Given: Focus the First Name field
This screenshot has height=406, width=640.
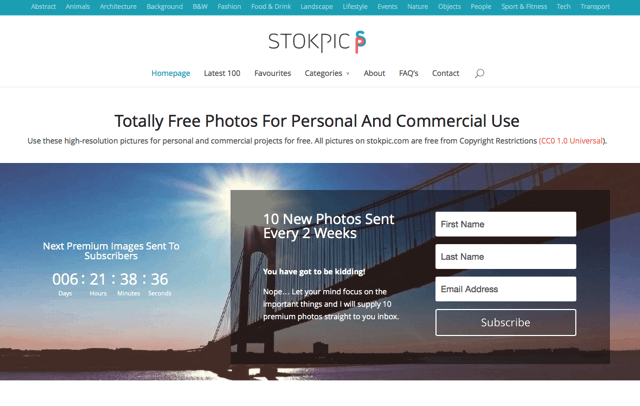Looking at the screenshot, I should coord(506,224).
